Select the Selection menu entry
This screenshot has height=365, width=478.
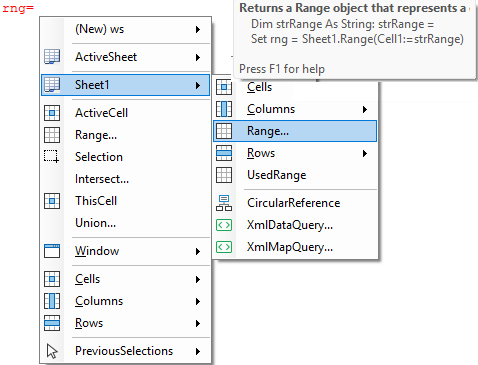point(125,157)
